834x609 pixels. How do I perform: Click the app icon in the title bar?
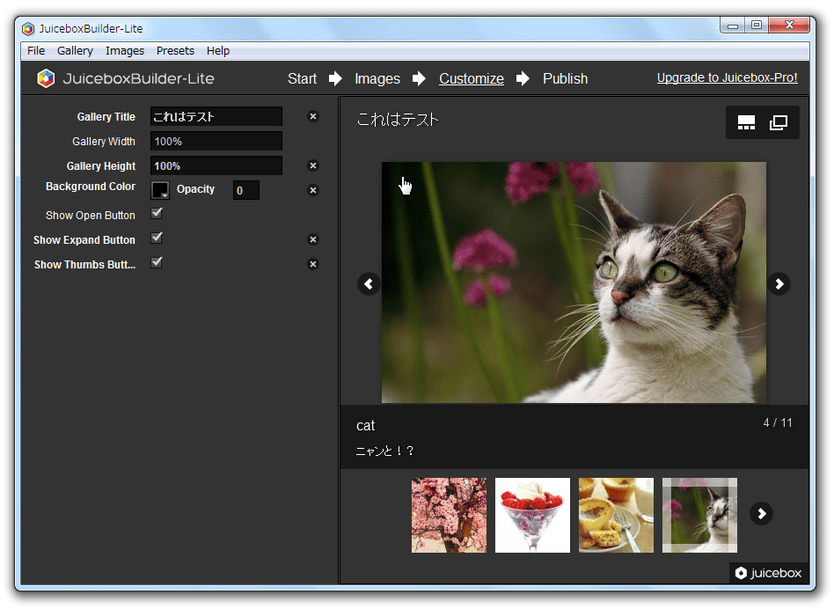(28, 29)
